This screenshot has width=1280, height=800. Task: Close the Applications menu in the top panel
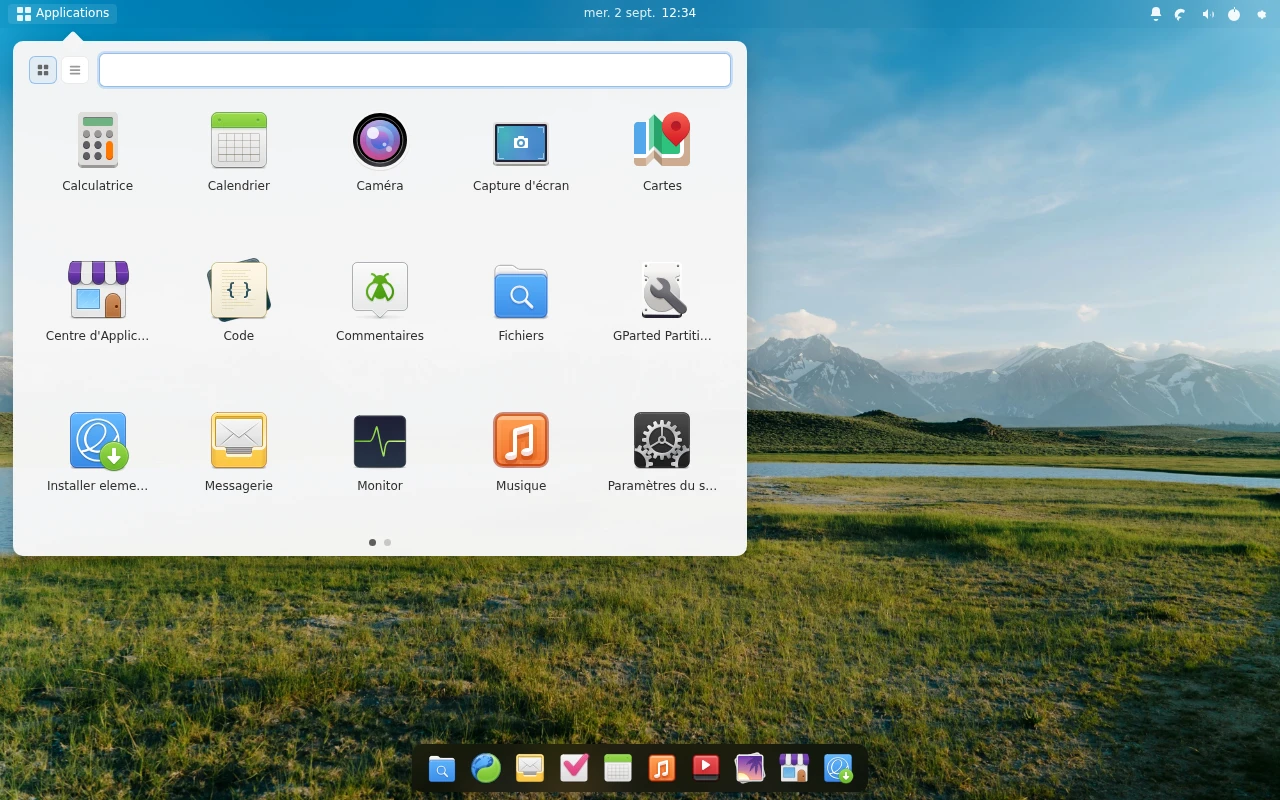tap(62, 13)
